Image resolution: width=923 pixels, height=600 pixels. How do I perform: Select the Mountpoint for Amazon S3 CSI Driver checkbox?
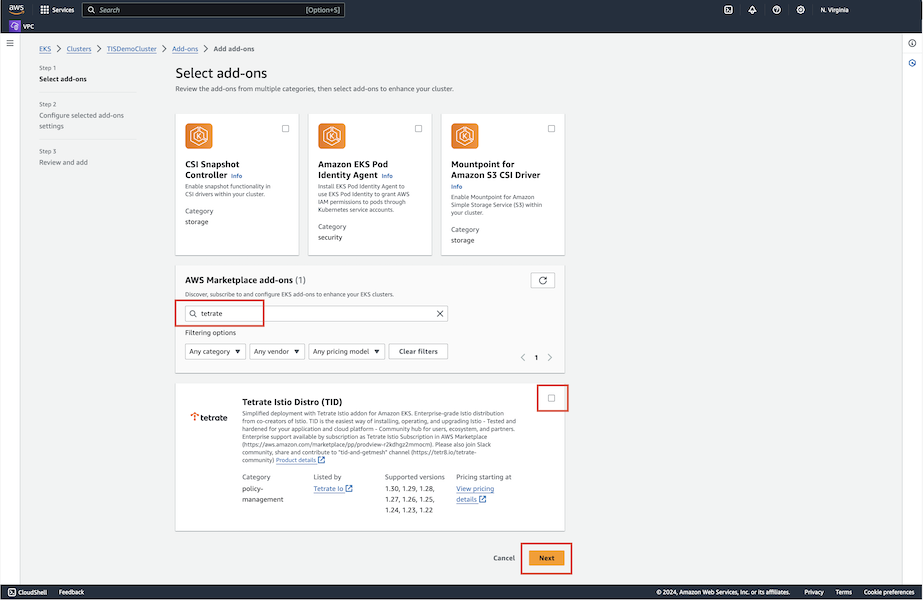click(x=552, y=128)
